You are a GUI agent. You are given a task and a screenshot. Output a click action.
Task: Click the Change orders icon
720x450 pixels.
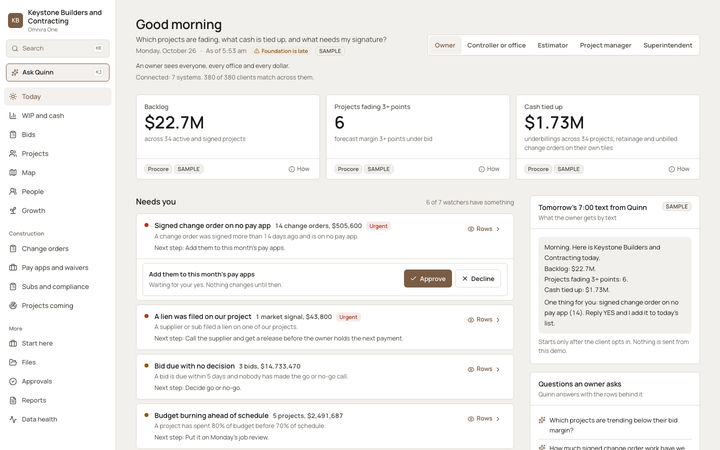[13, 248]
